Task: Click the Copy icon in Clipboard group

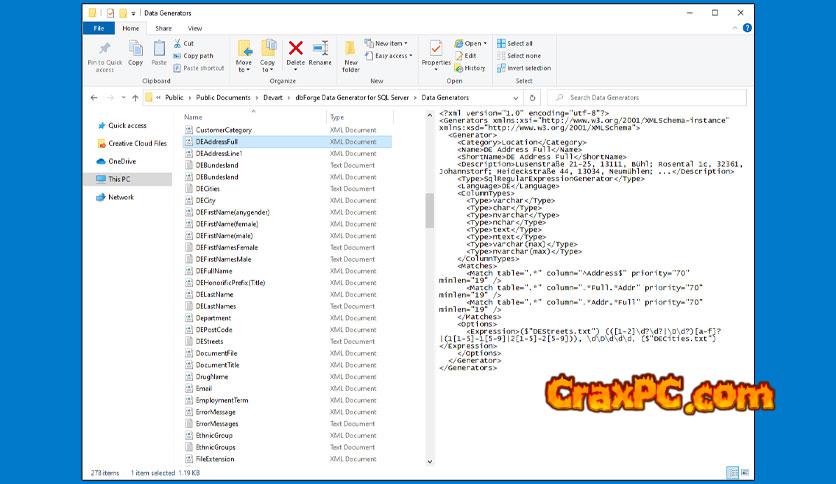Action: (x=135, y=49)
